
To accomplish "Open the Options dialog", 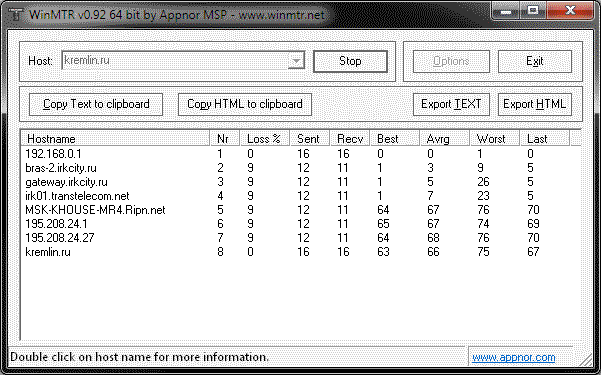I will click(x=451, y=61).
